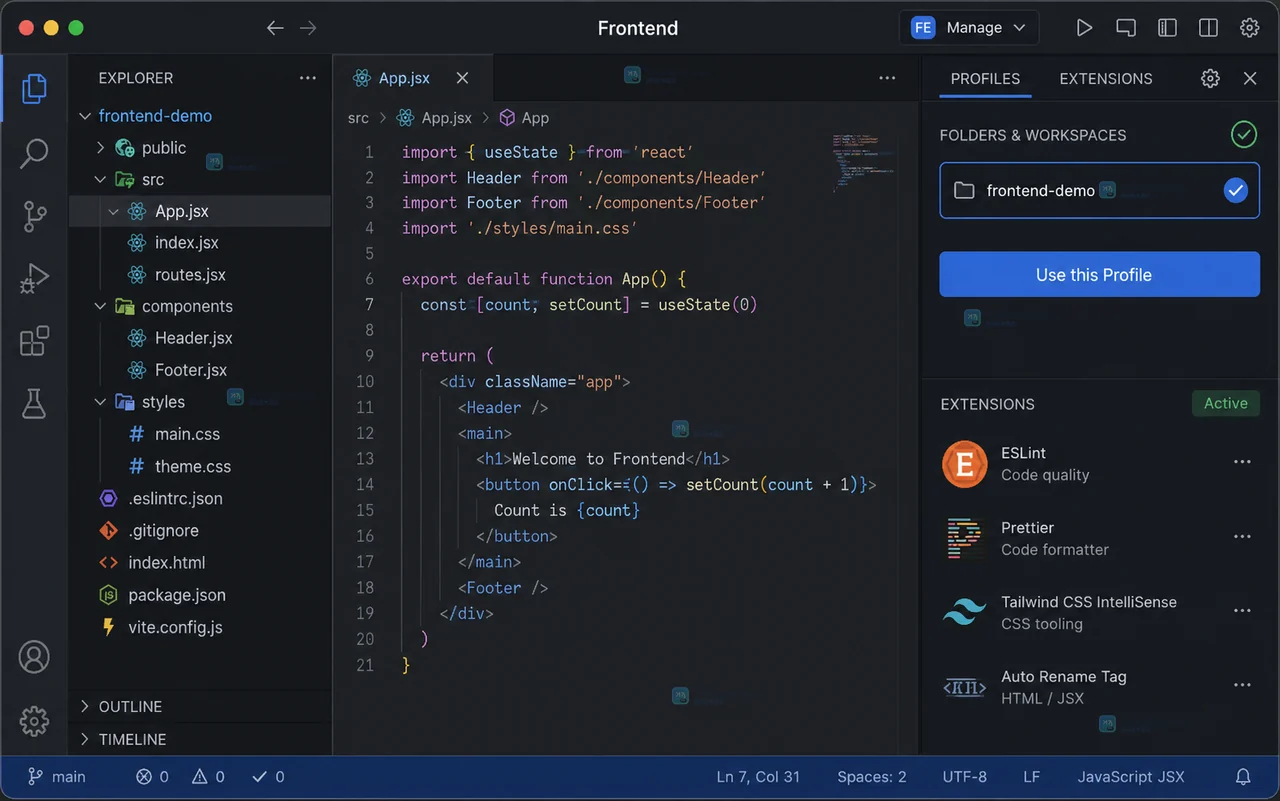The image size is (1280, 801).
Task: Click the green Folders & Workspaces check
Action: [1244, 134]
